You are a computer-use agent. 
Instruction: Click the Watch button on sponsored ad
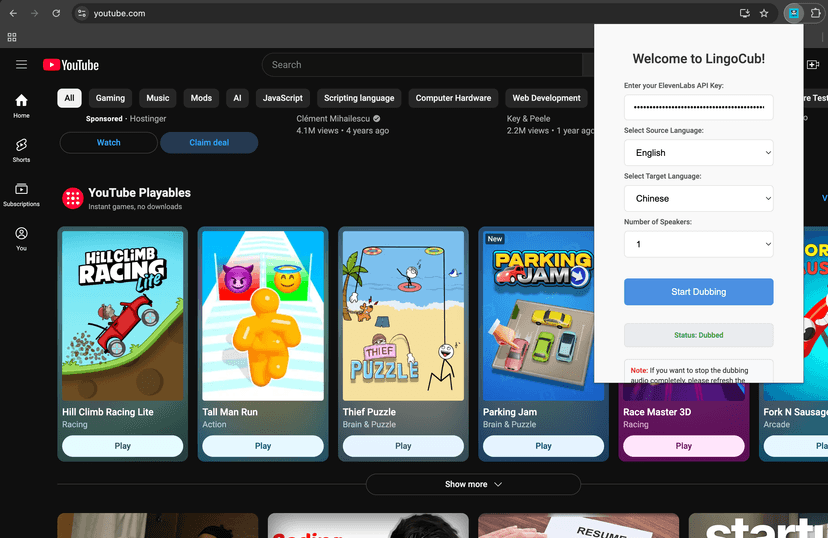coord(109,143)
